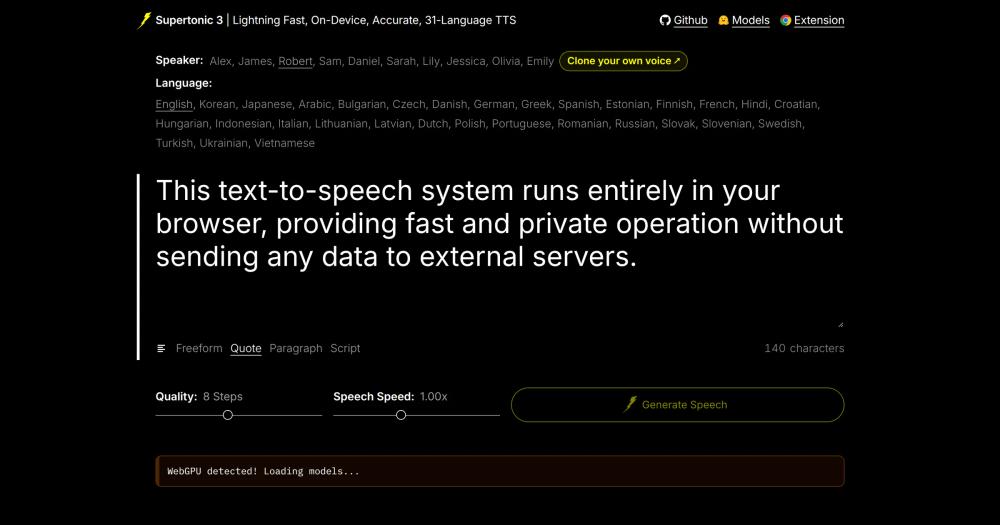The width and height of the screenshot is (1000, 525).
Task: Choose Latvian language
Action: click(392, 124)
